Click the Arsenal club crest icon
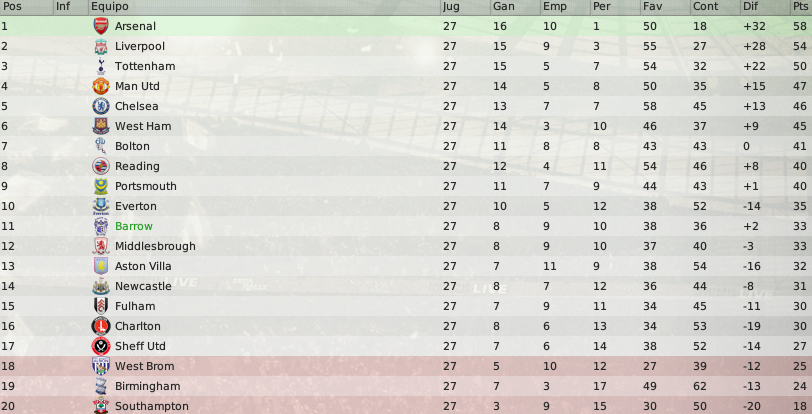 coord(100,26)
